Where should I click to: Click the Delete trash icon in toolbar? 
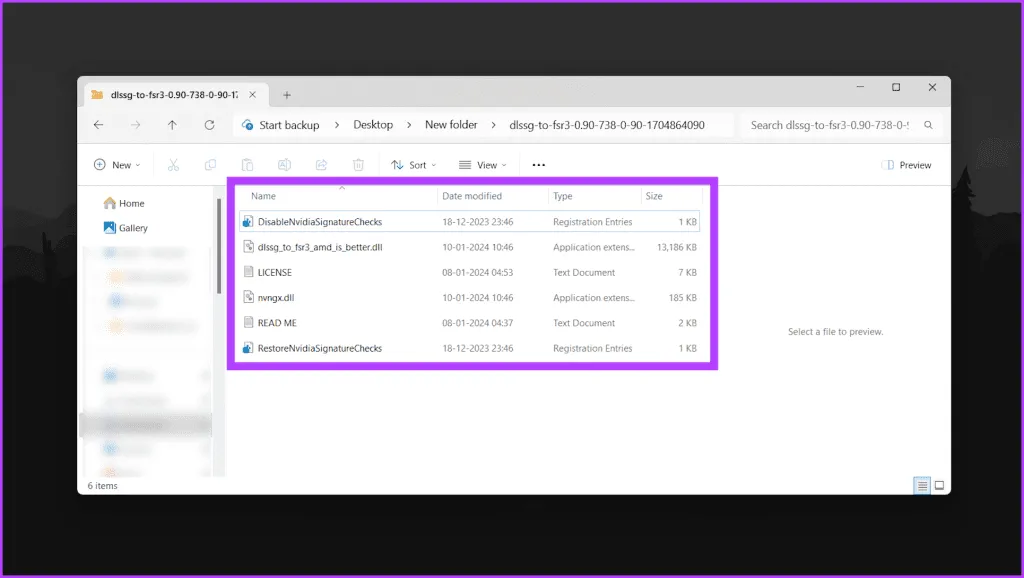click(x=358, y=165)
